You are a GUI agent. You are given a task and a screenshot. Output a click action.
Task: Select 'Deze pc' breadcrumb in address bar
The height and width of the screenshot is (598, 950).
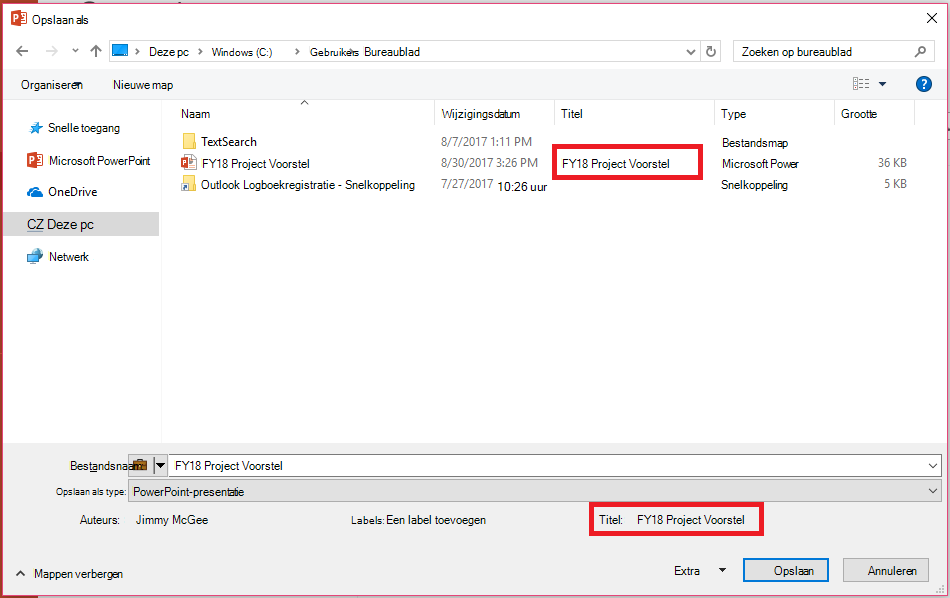point(169,52)
